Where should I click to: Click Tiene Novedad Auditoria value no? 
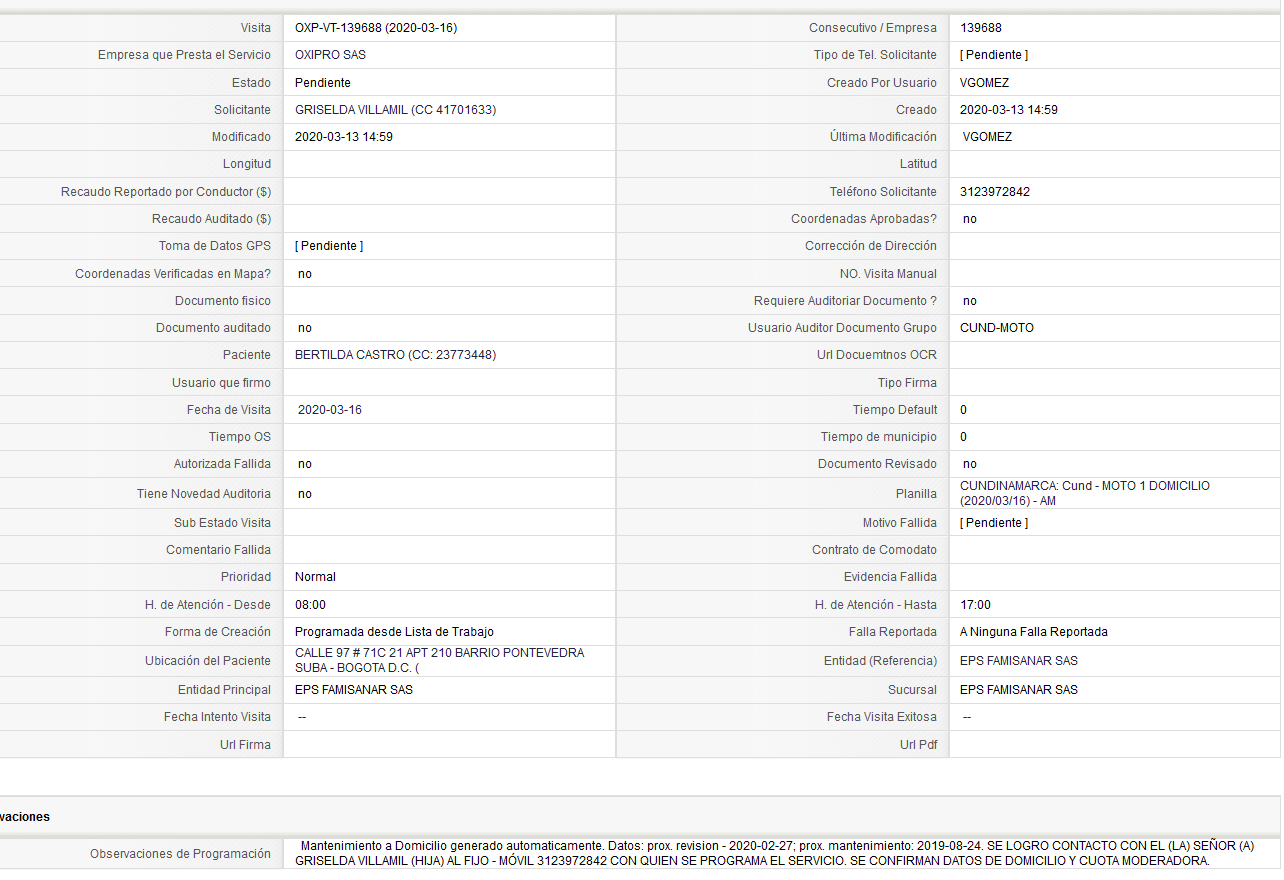[x=305, y=494]
